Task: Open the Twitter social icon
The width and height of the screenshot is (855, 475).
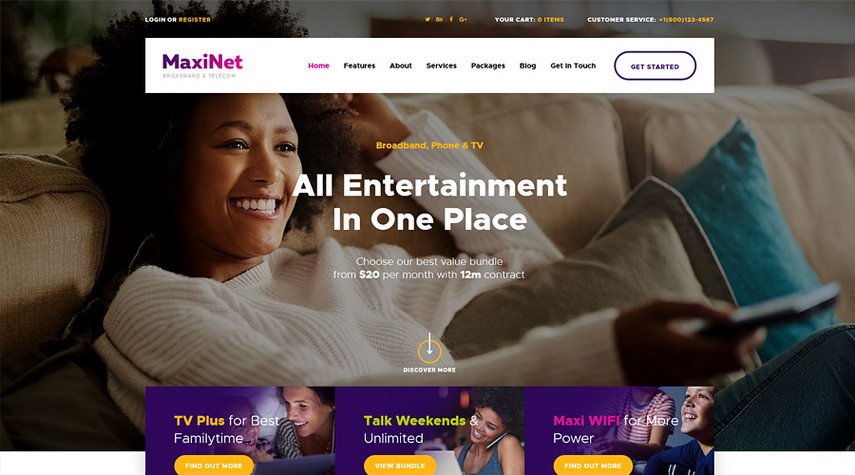Action: click(428, 20)
